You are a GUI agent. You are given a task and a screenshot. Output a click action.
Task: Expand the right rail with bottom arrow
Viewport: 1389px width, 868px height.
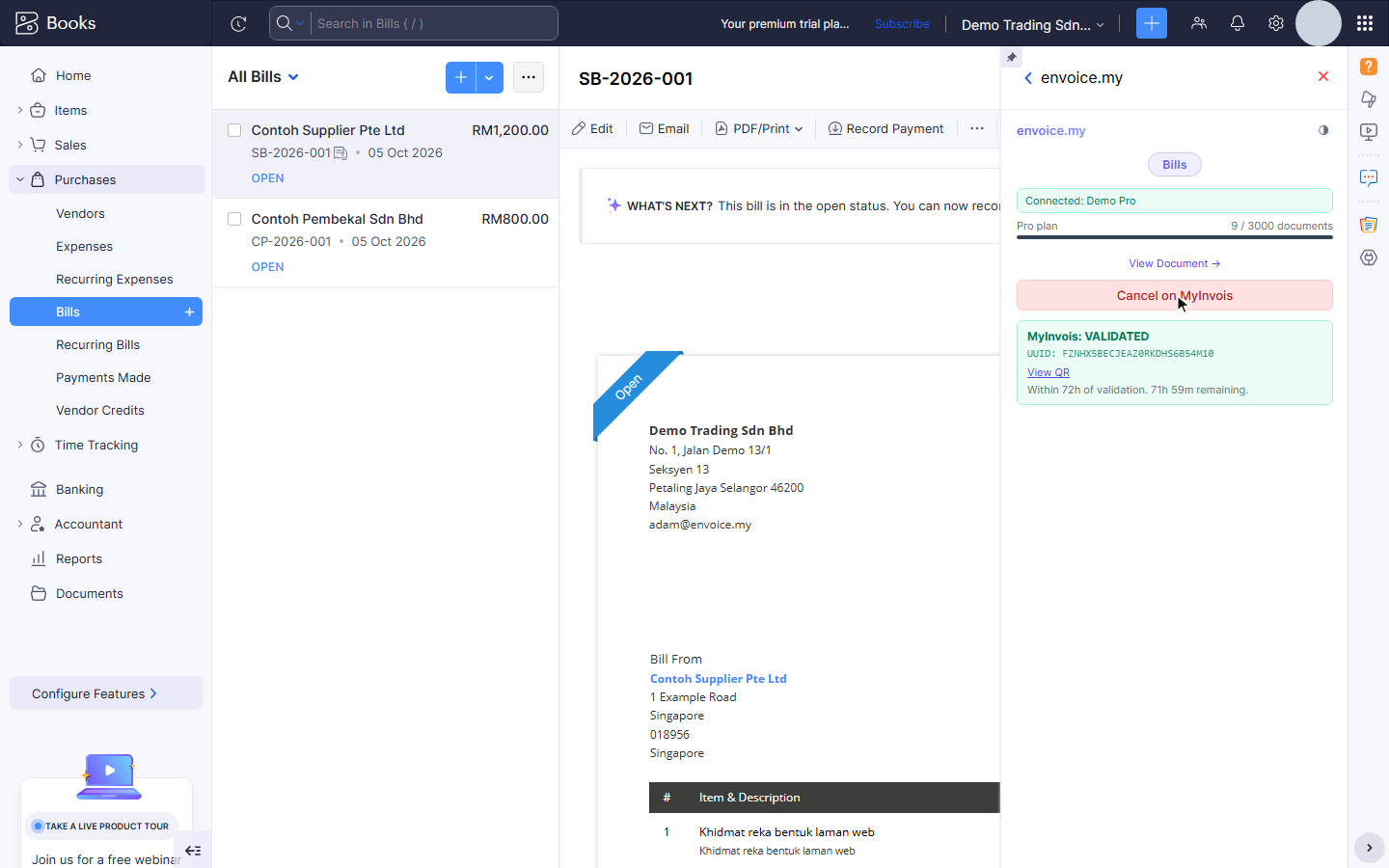pyautogui.click(x=1369, y=848)
